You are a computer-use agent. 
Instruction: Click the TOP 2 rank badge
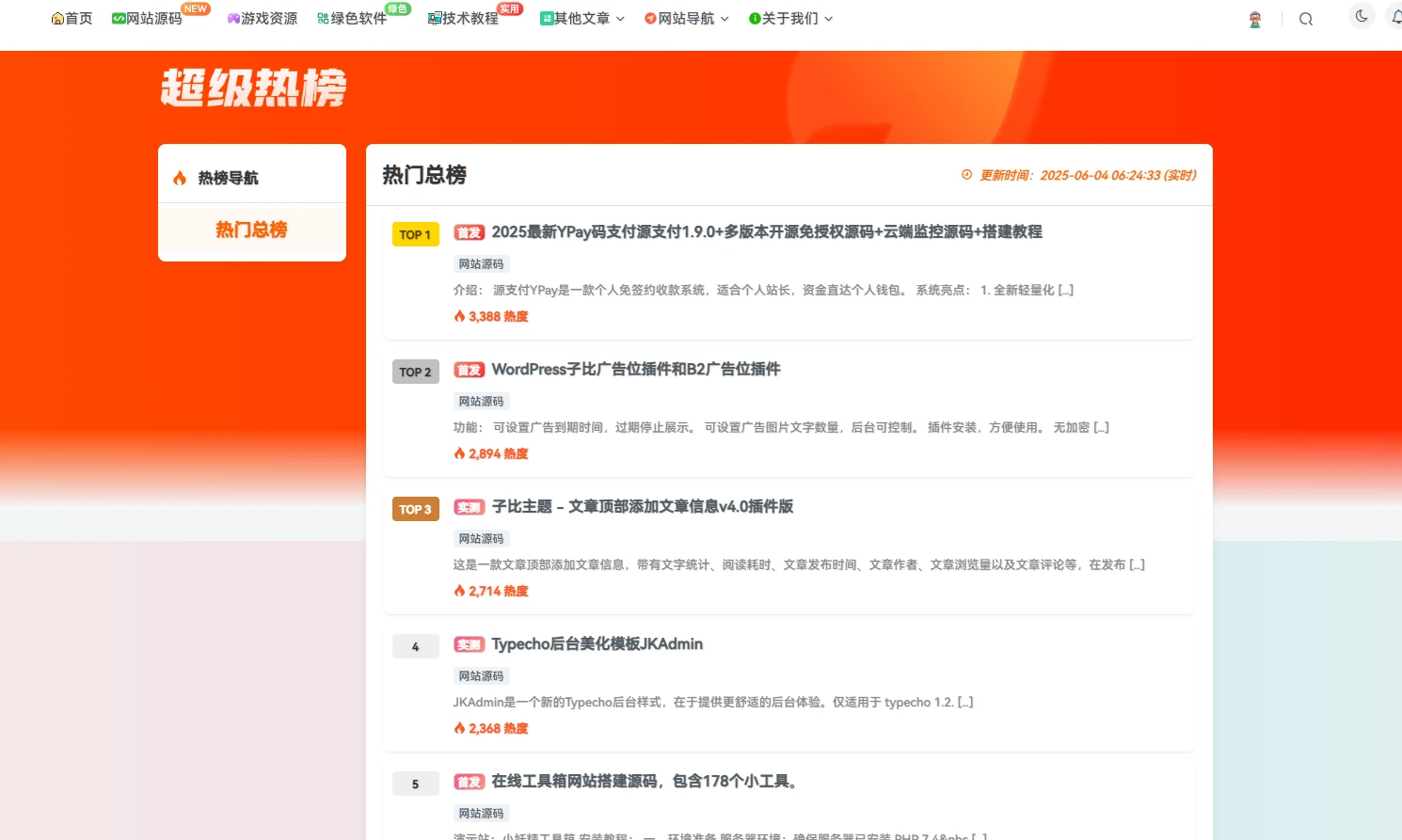tap(415, 372)
